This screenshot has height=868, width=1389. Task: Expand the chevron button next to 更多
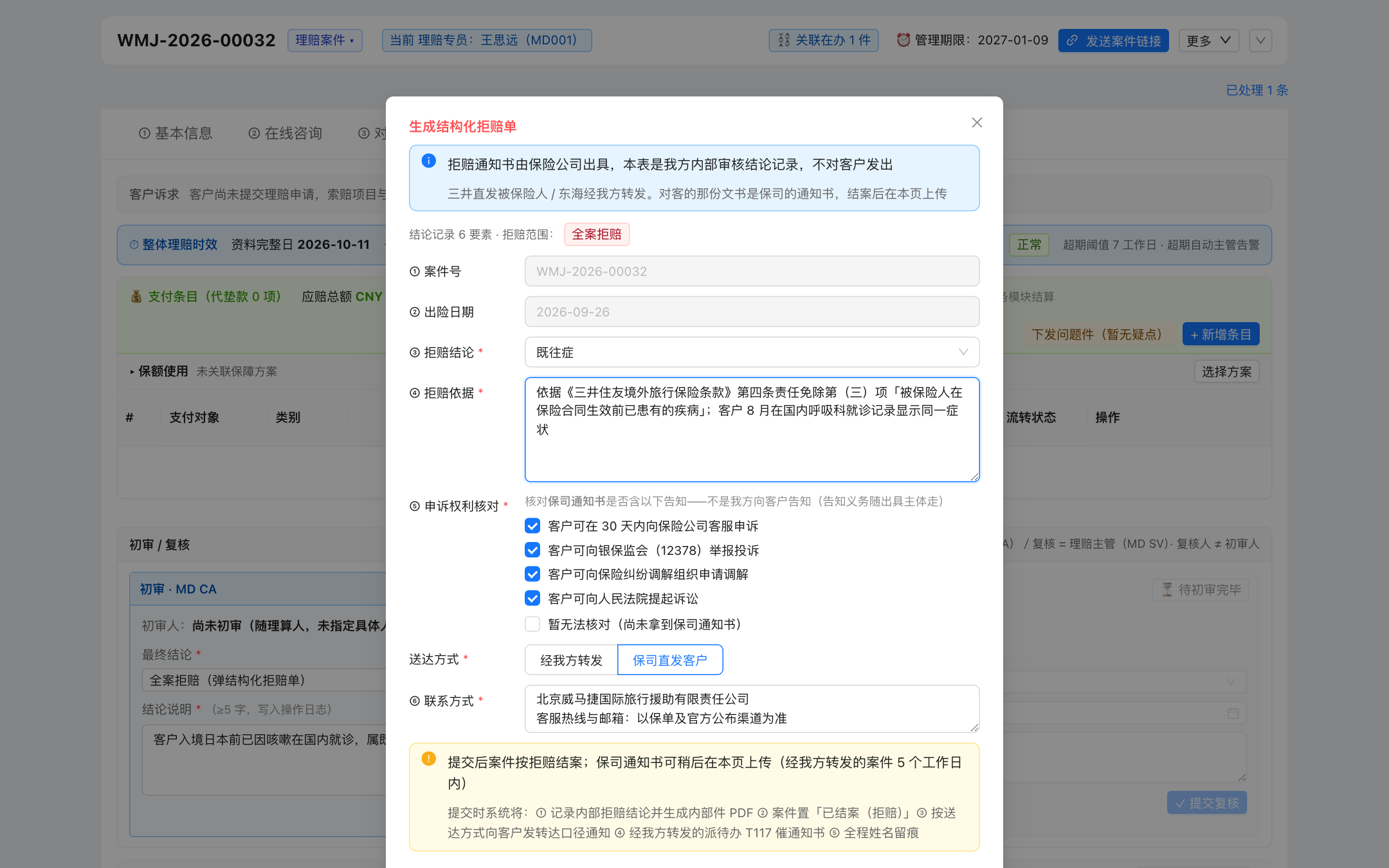pos(1260,41)
